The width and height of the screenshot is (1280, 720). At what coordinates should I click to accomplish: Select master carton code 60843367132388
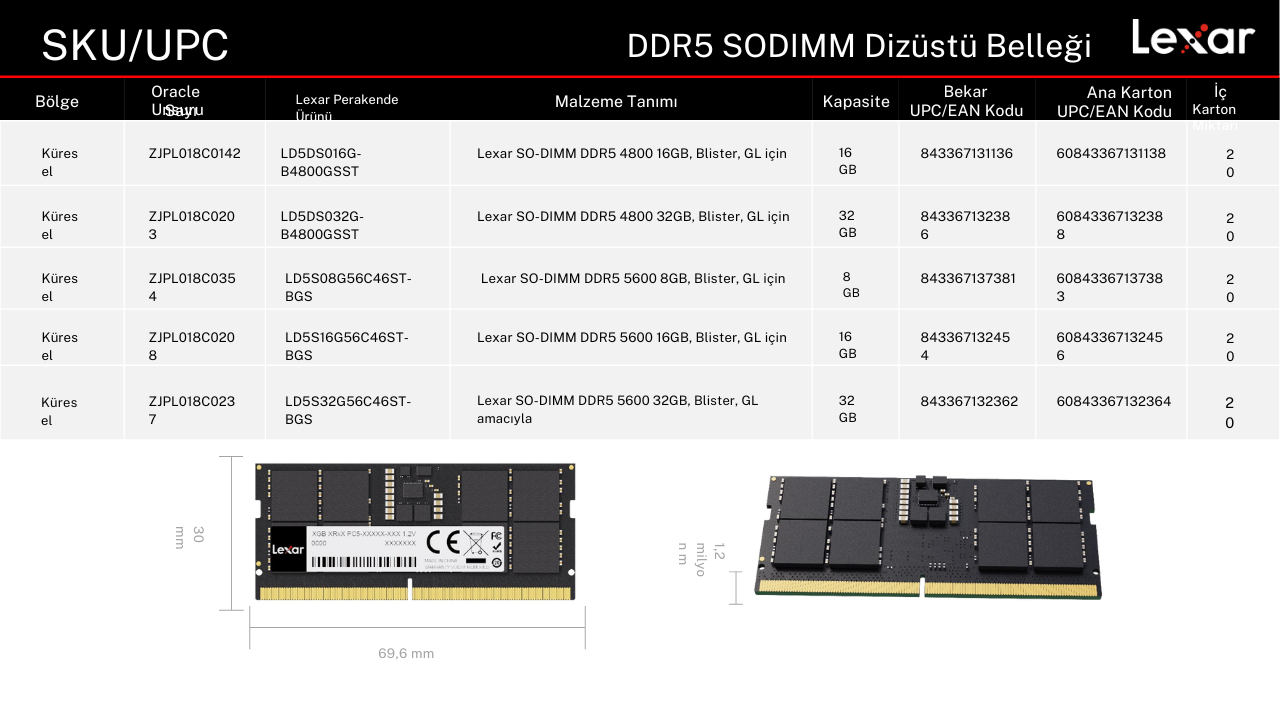click(x=1110, y=225)
